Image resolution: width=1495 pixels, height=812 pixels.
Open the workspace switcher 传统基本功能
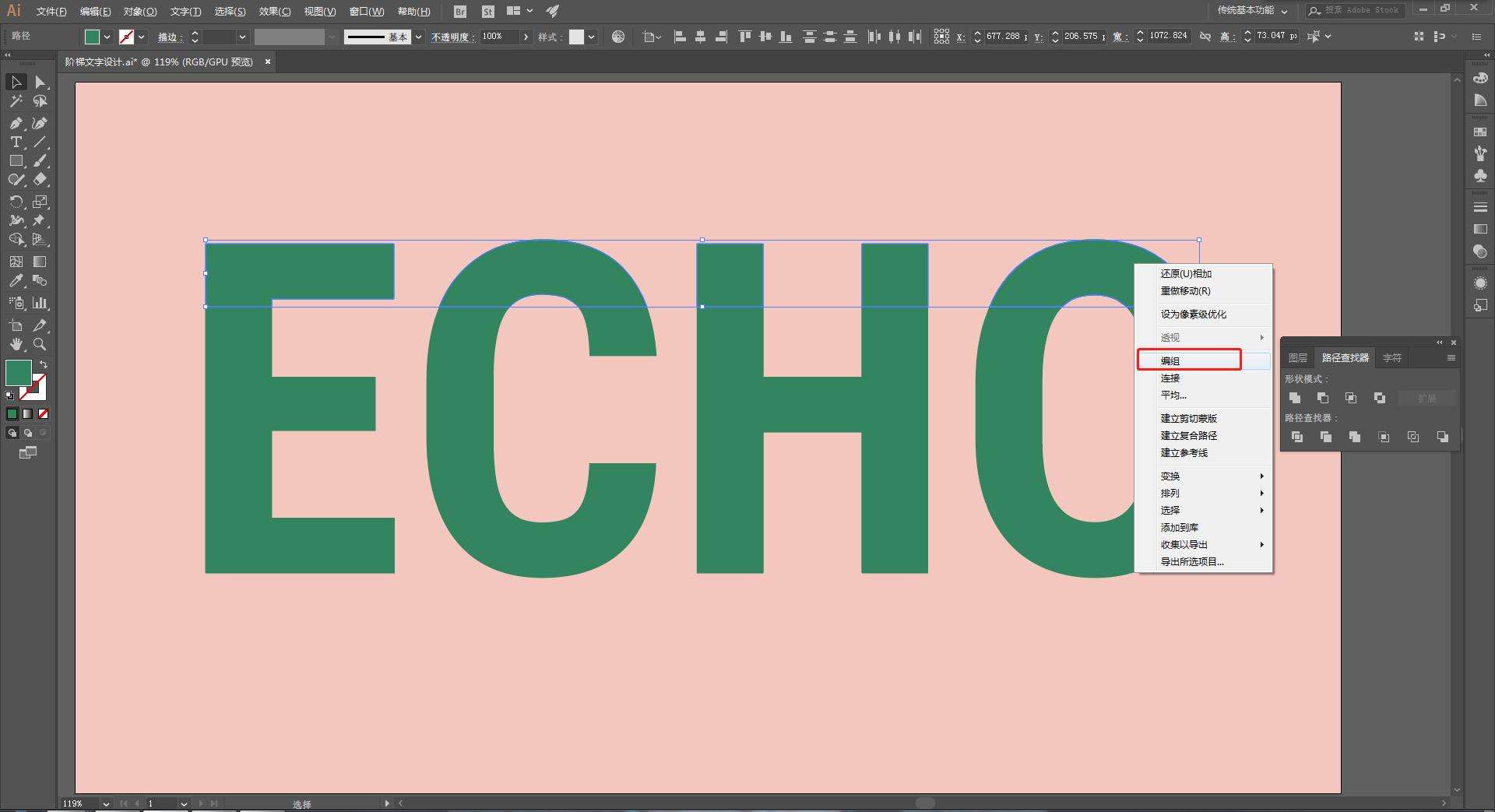[1252, 11]
